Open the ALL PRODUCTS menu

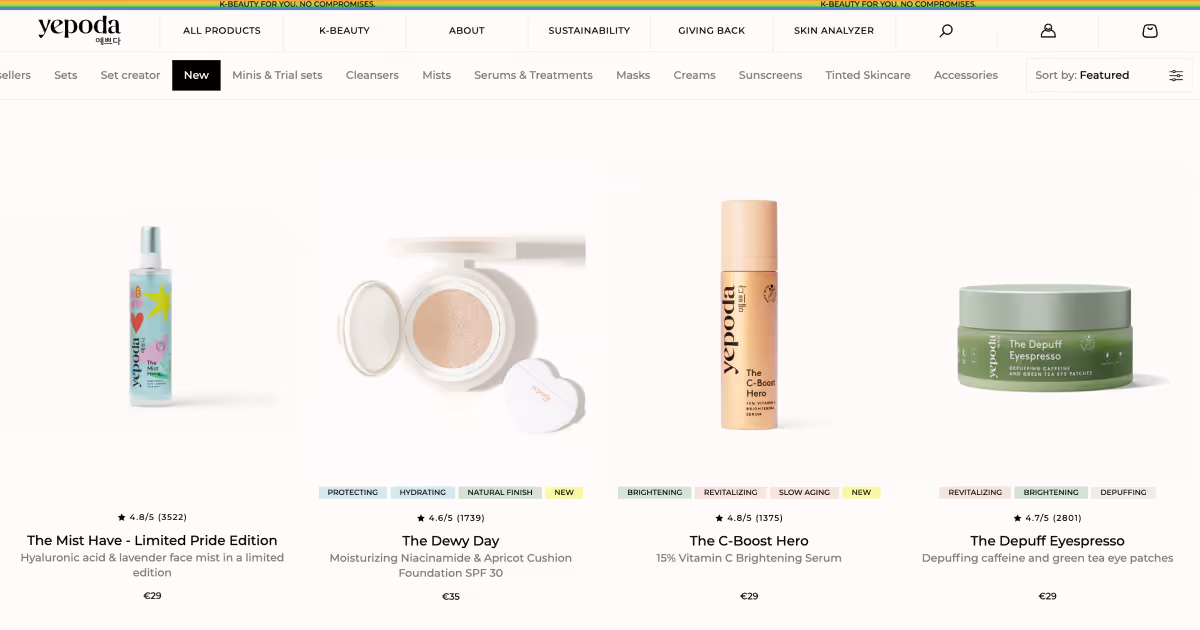coord(222,31)
